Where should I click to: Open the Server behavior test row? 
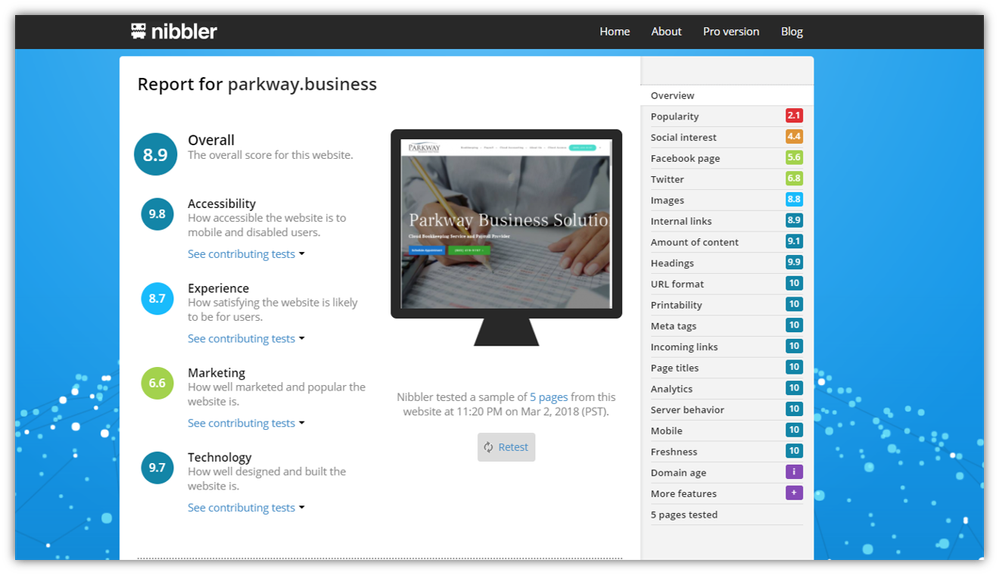[727, 410]
